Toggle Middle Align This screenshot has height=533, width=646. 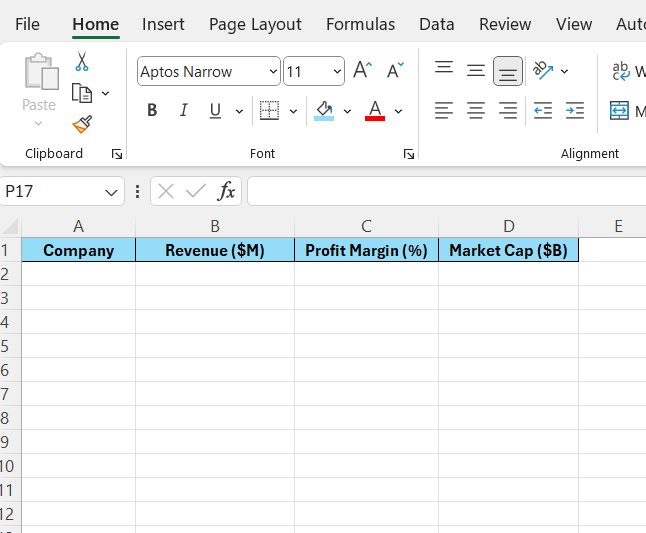coord(476,70)
